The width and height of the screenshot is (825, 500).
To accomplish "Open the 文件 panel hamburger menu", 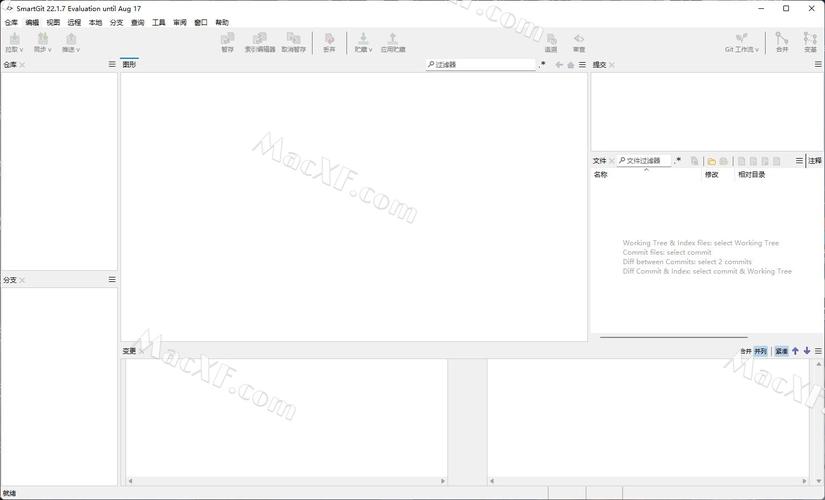I will tap(799, 161).
